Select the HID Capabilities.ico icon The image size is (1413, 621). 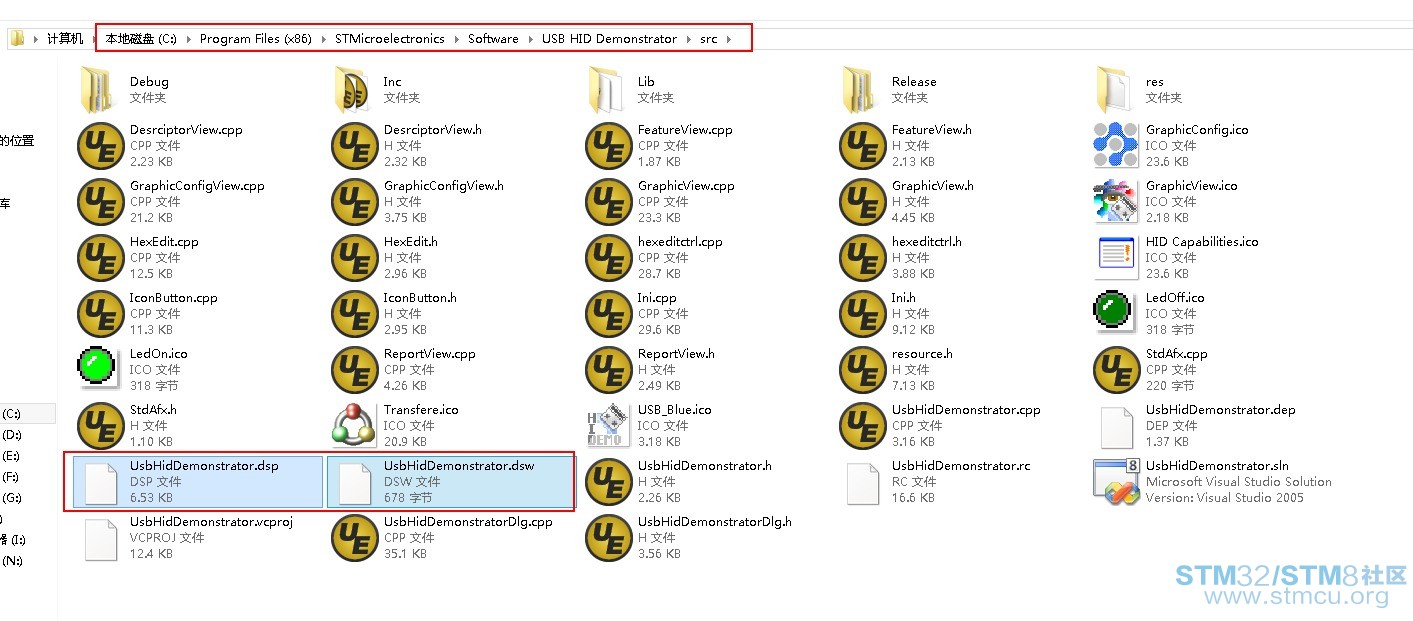1116,258
